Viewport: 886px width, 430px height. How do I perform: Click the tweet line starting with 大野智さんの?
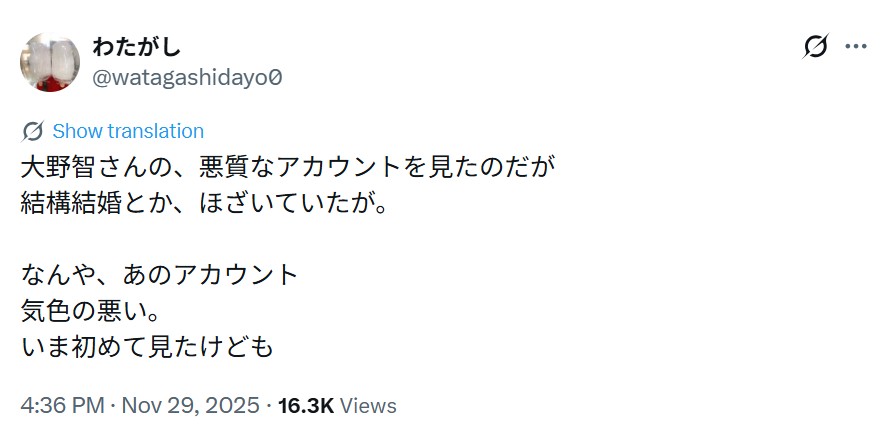(x=287, y=166)
